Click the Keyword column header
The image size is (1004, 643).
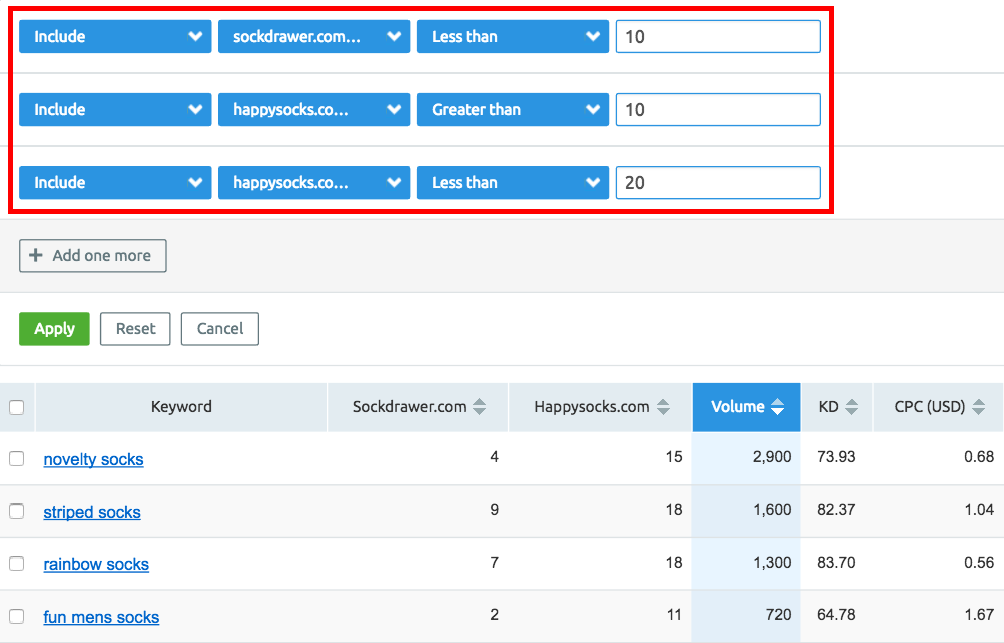point(181,407)
